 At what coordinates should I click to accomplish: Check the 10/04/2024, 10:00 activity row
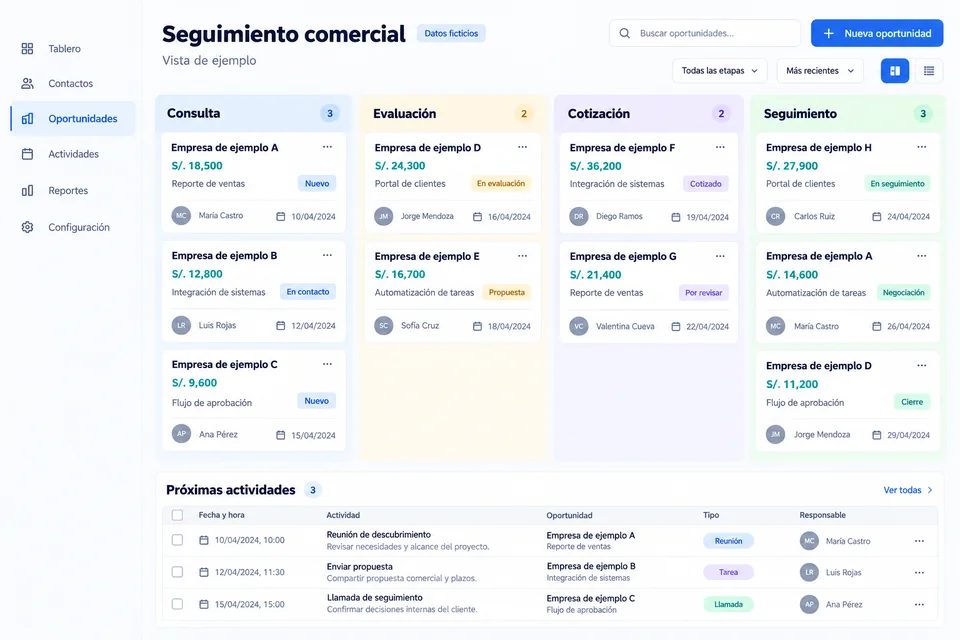coord(177,540)
